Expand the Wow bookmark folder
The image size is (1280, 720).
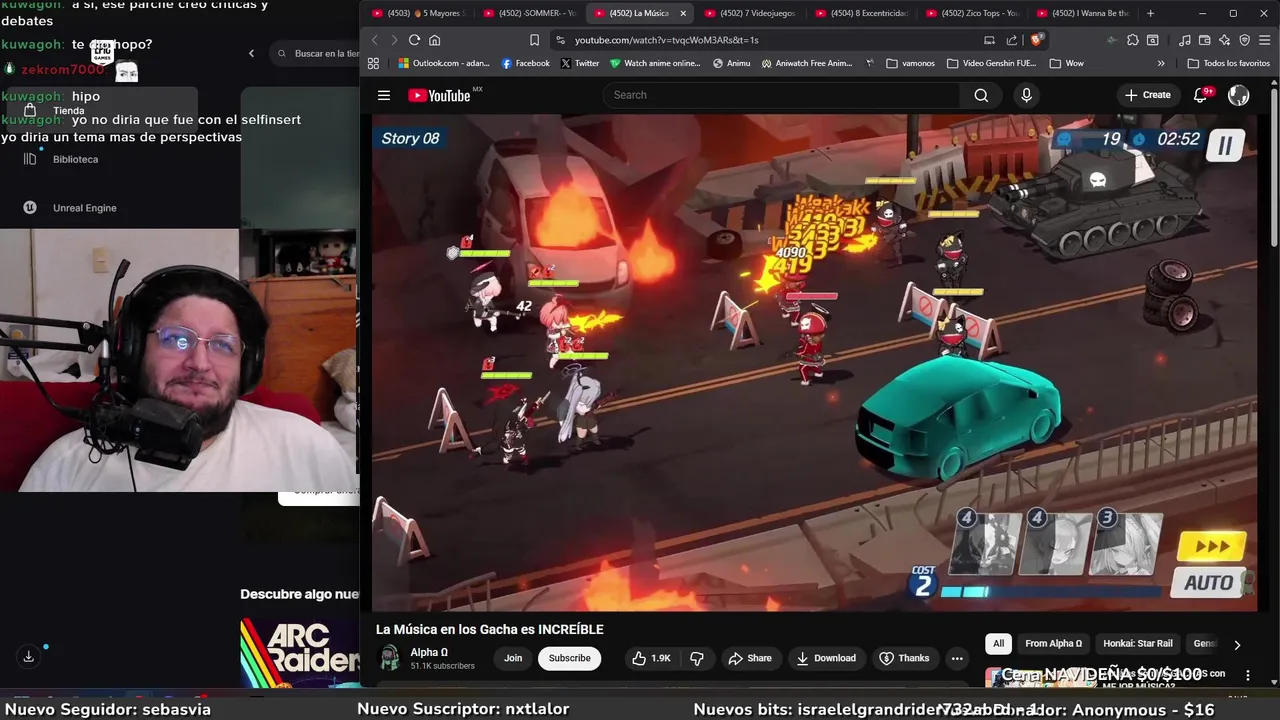coord(1066,63)
